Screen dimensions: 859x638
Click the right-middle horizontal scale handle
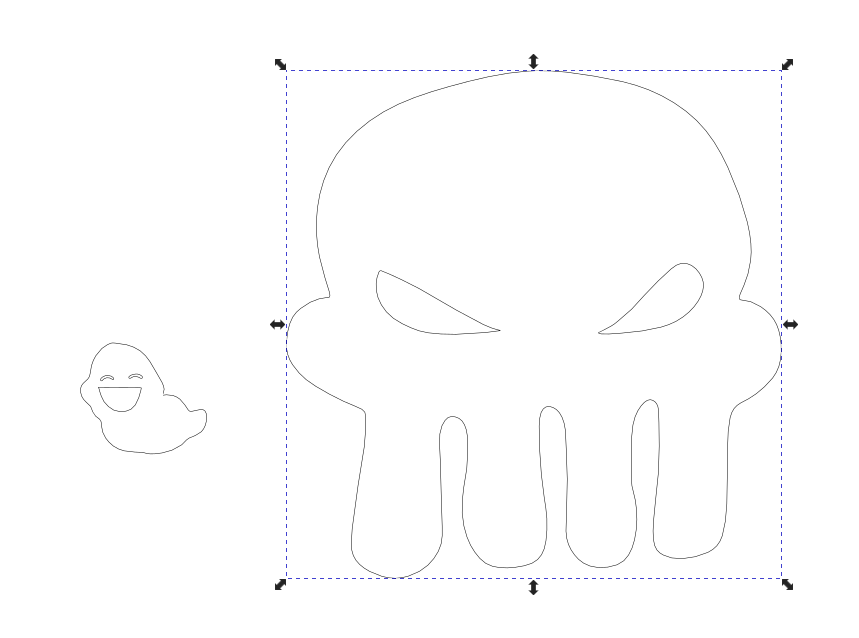pos(790,324)
